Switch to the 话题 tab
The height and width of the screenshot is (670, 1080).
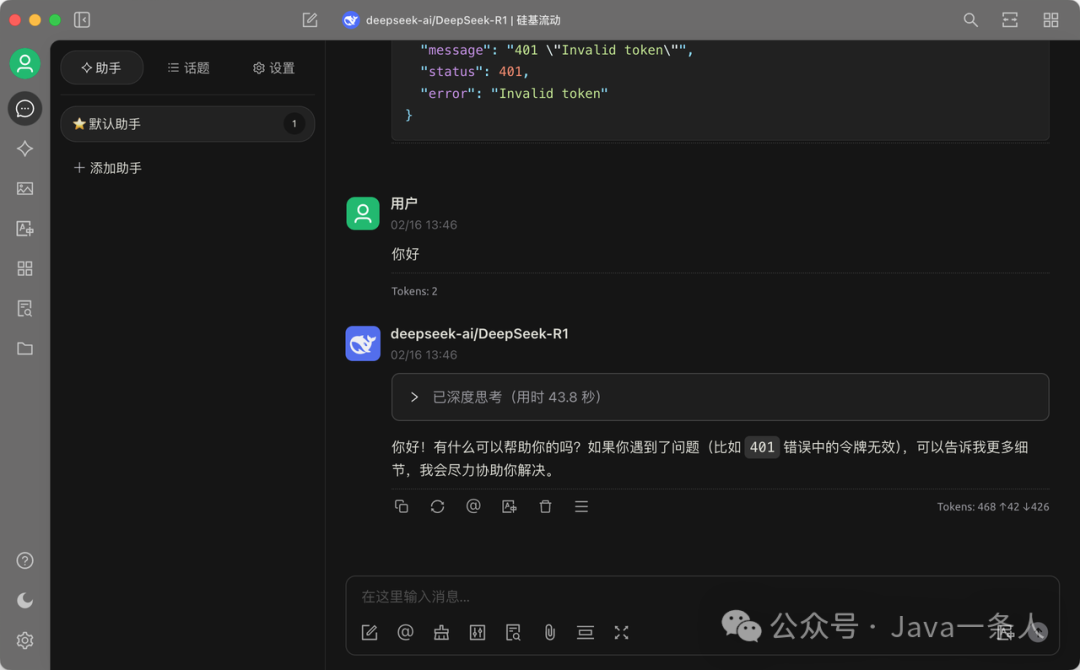pos(188,67)
